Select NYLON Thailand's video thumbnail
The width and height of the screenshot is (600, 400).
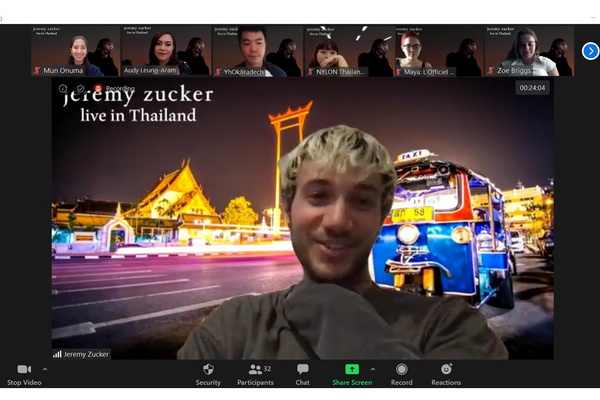pos(349,51)
